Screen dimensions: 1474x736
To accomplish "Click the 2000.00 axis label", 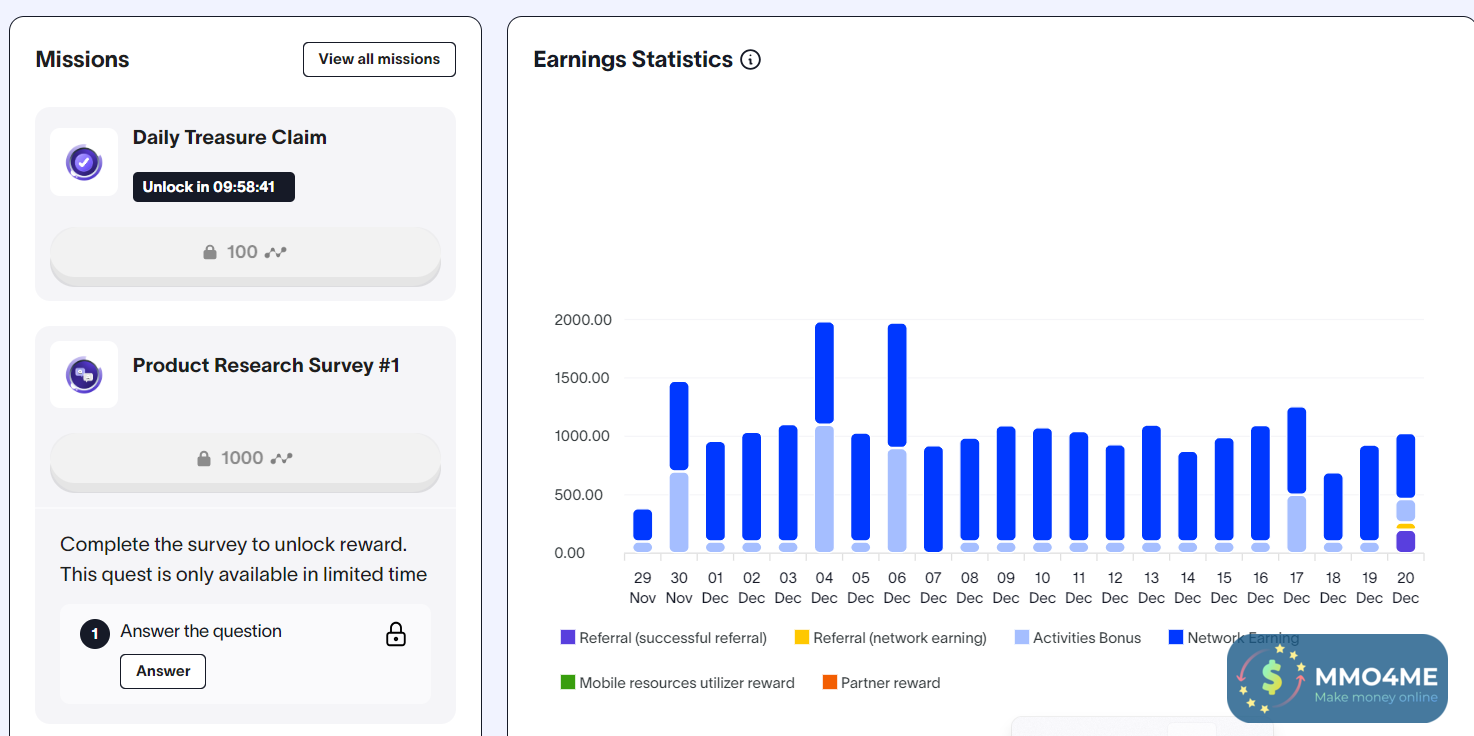I will pyautogui.click(x=582, y=320).
